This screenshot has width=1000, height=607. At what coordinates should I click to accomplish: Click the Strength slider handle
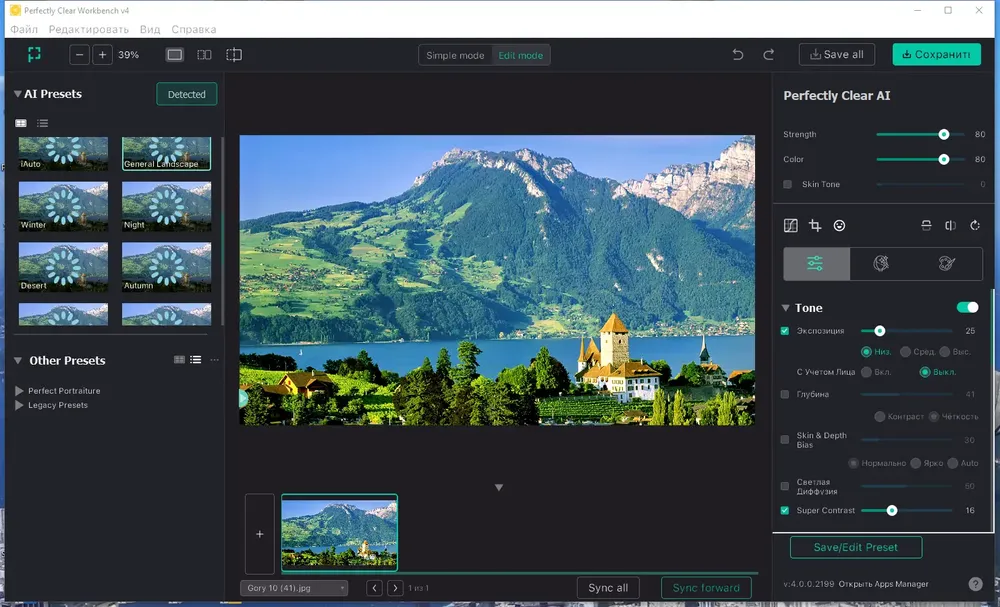pos(944,135)
